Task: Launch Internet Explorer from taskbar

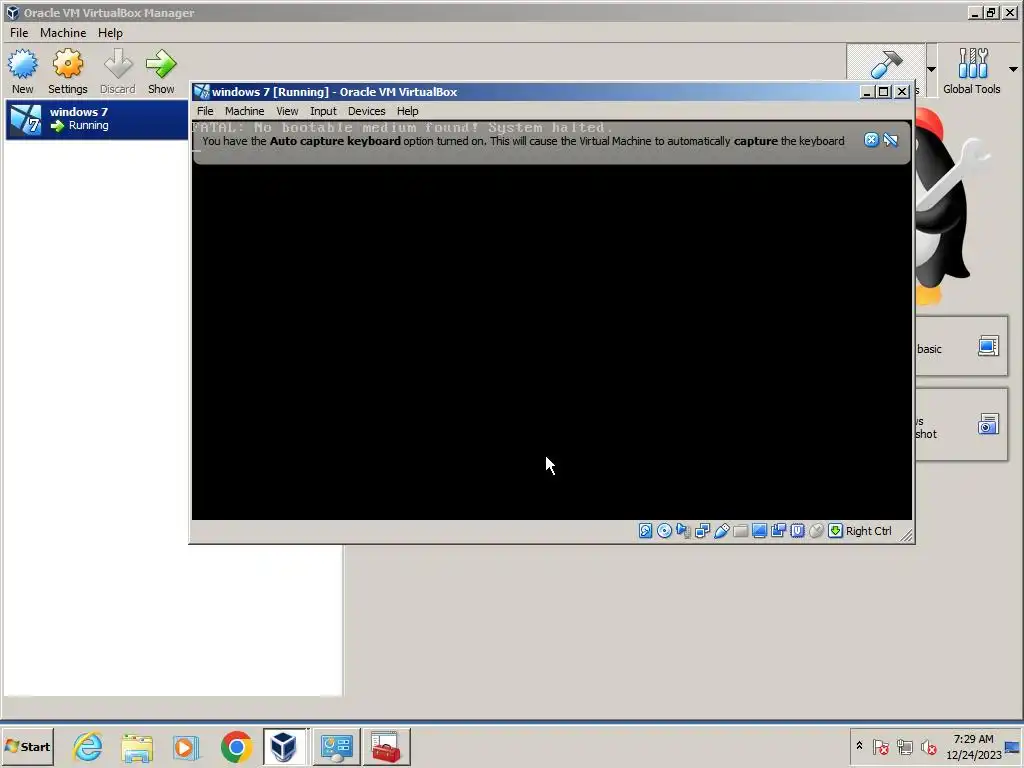Action: [x=88, y=746]
